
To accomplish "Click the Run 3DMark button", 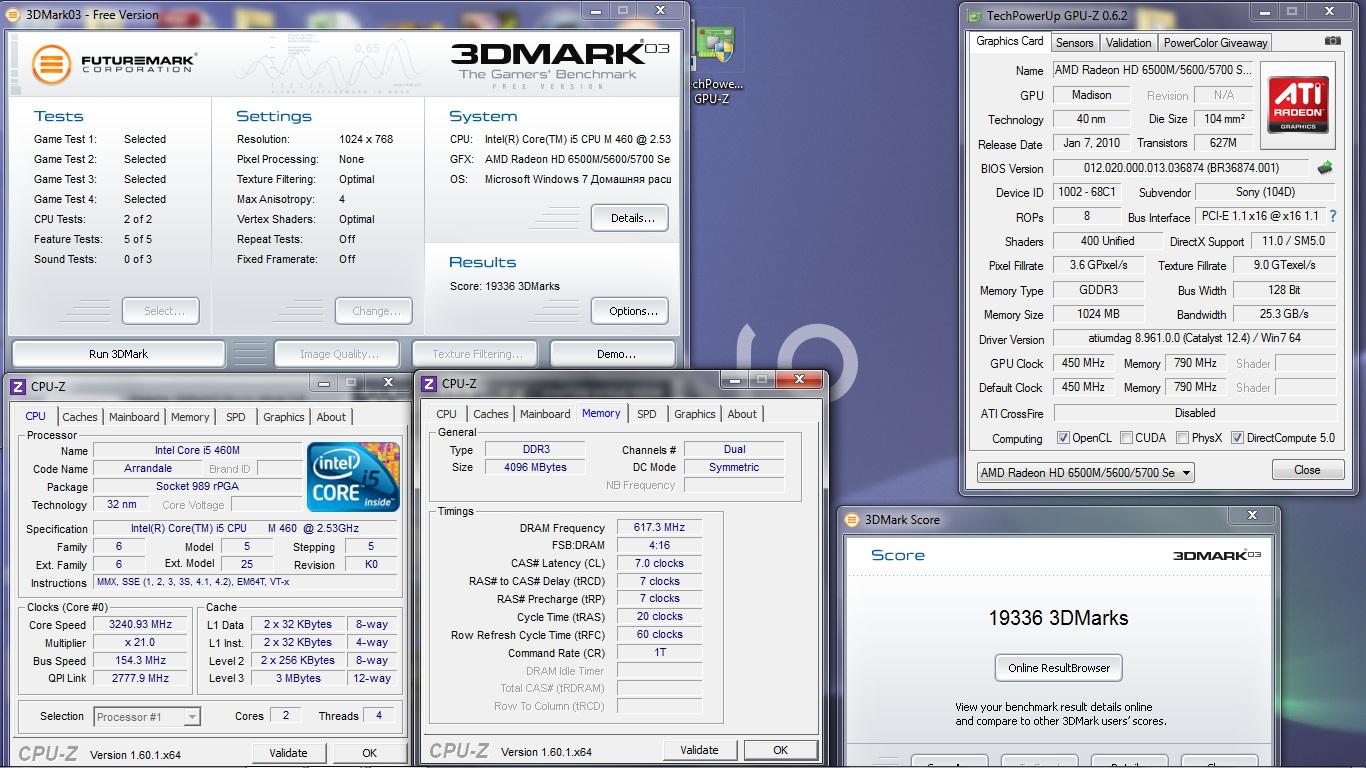I will pyautogui.click(x=118, y=354).
